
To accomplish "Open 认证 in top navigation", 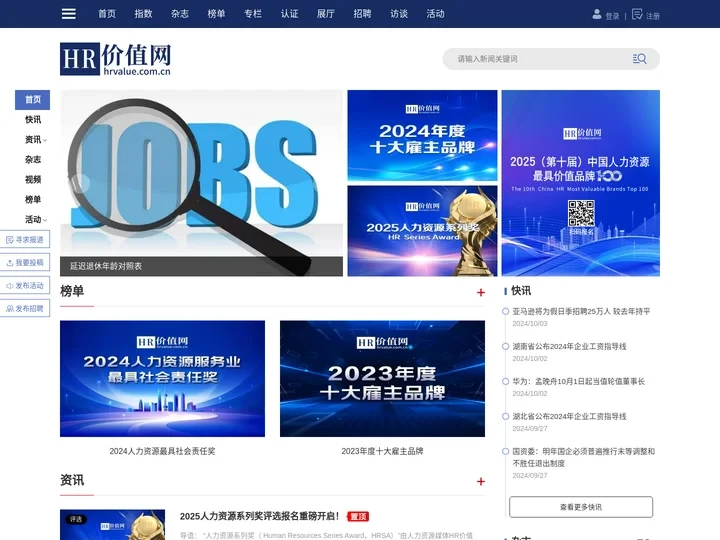I will [289, 14].
